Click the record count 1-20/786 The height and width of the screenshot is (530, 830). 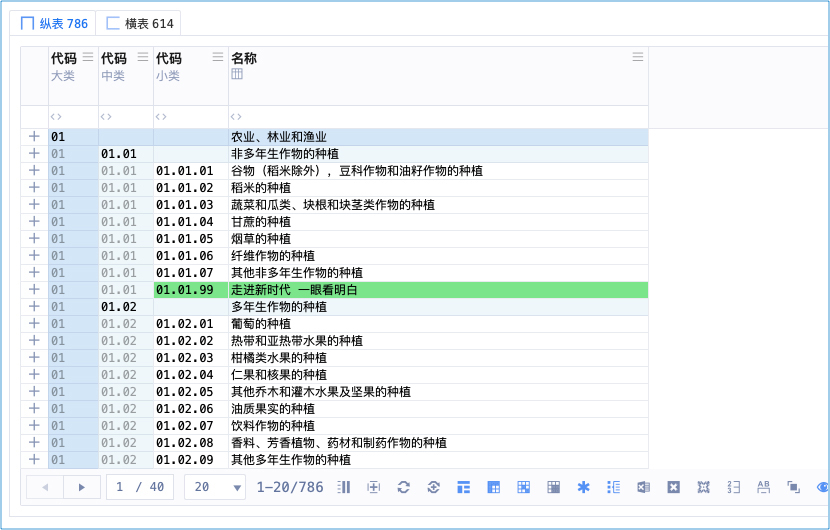(290, 487)
